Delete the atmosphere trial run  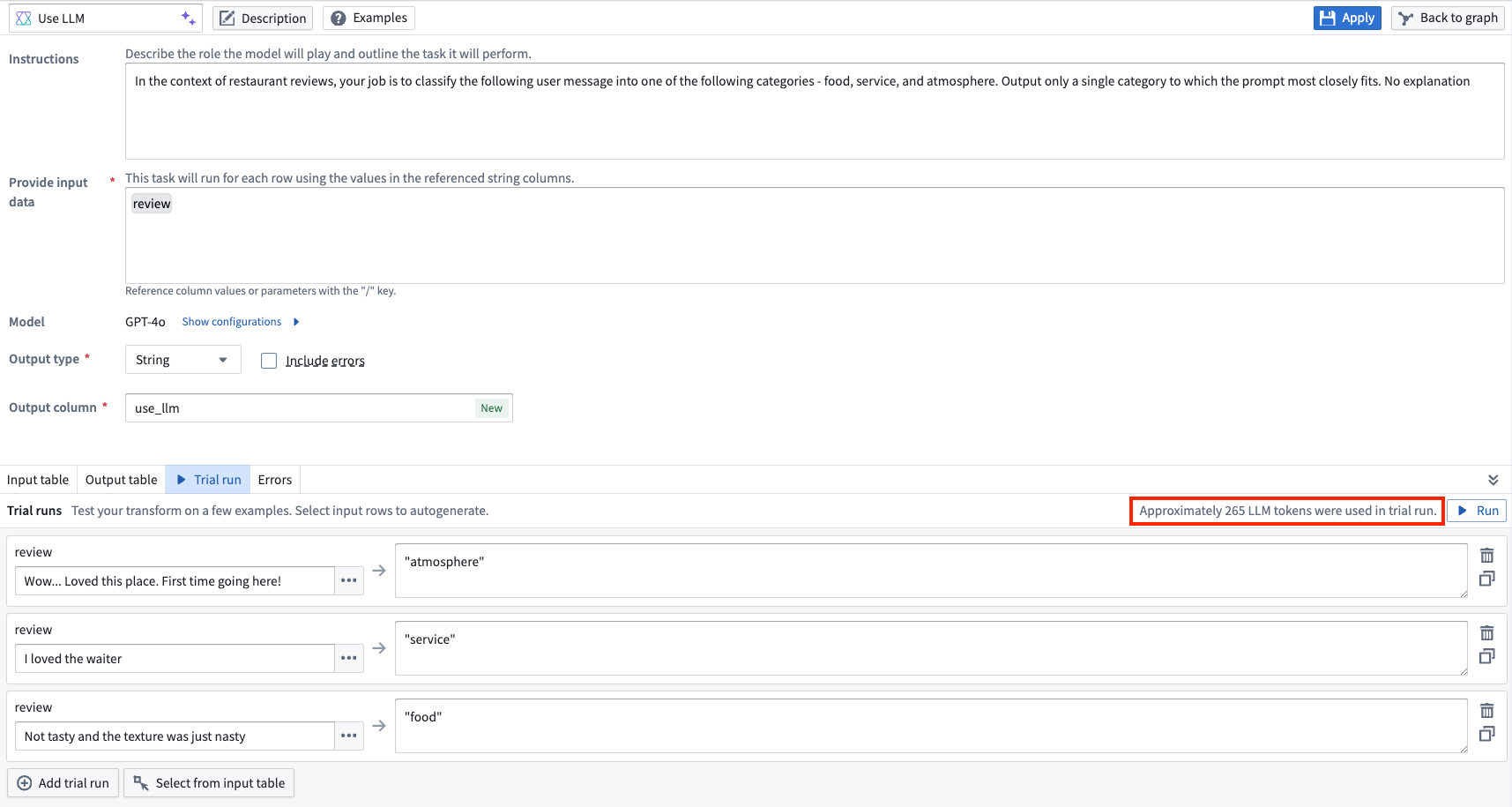click(x=1487, y=556)
